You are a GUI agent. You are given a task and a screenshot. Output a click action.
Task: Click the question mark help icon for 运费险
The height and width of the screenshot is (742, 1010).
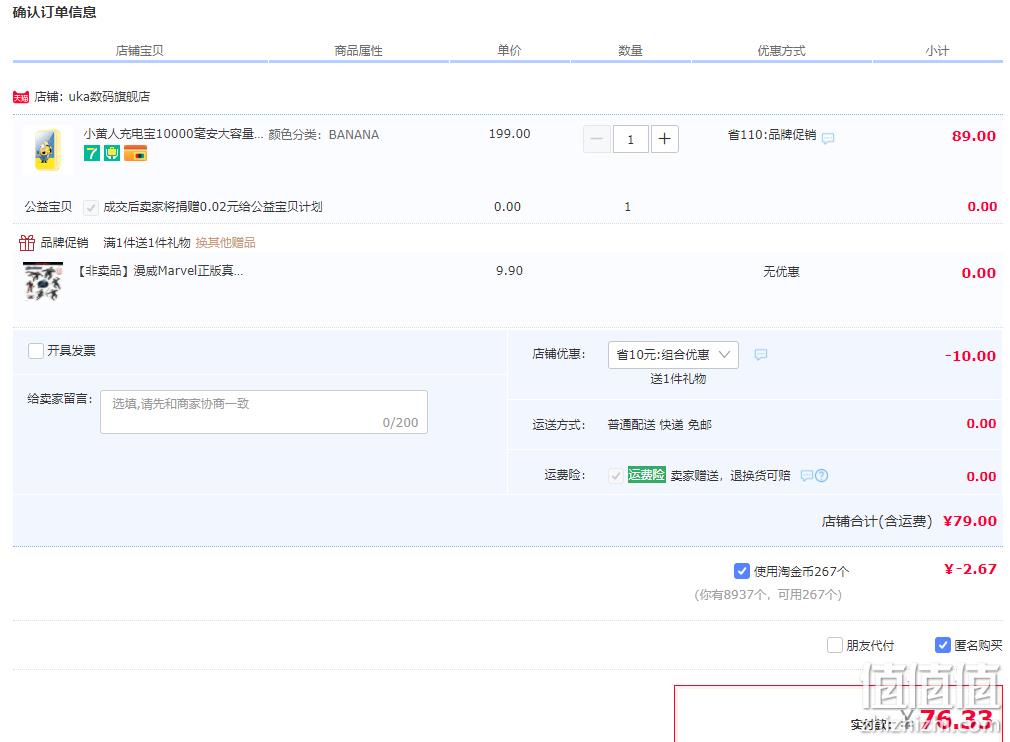pyautogui.click(x=821, y=475)
